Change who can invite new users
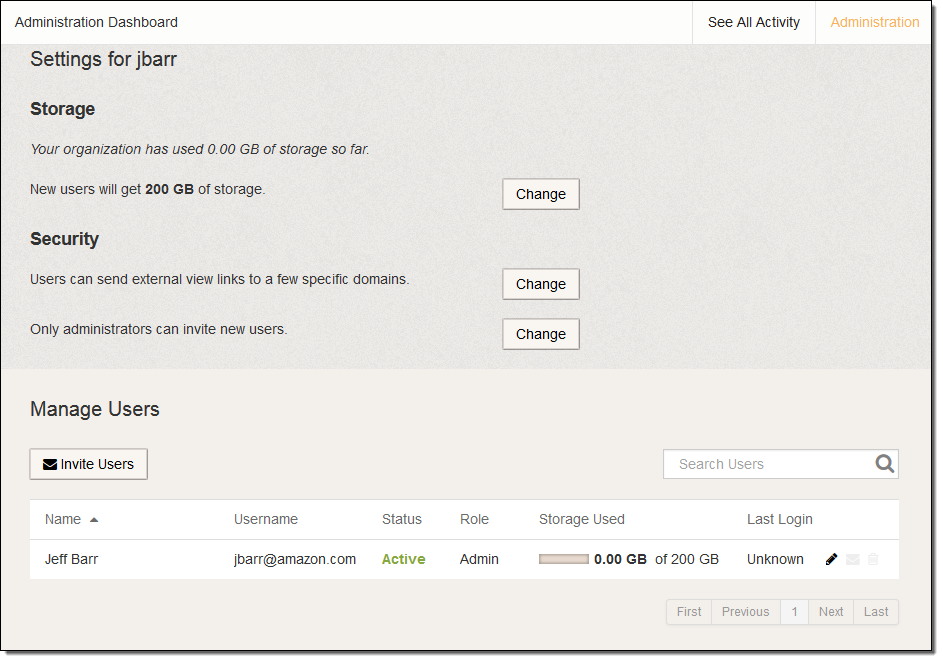 click(x=541, y=334)
